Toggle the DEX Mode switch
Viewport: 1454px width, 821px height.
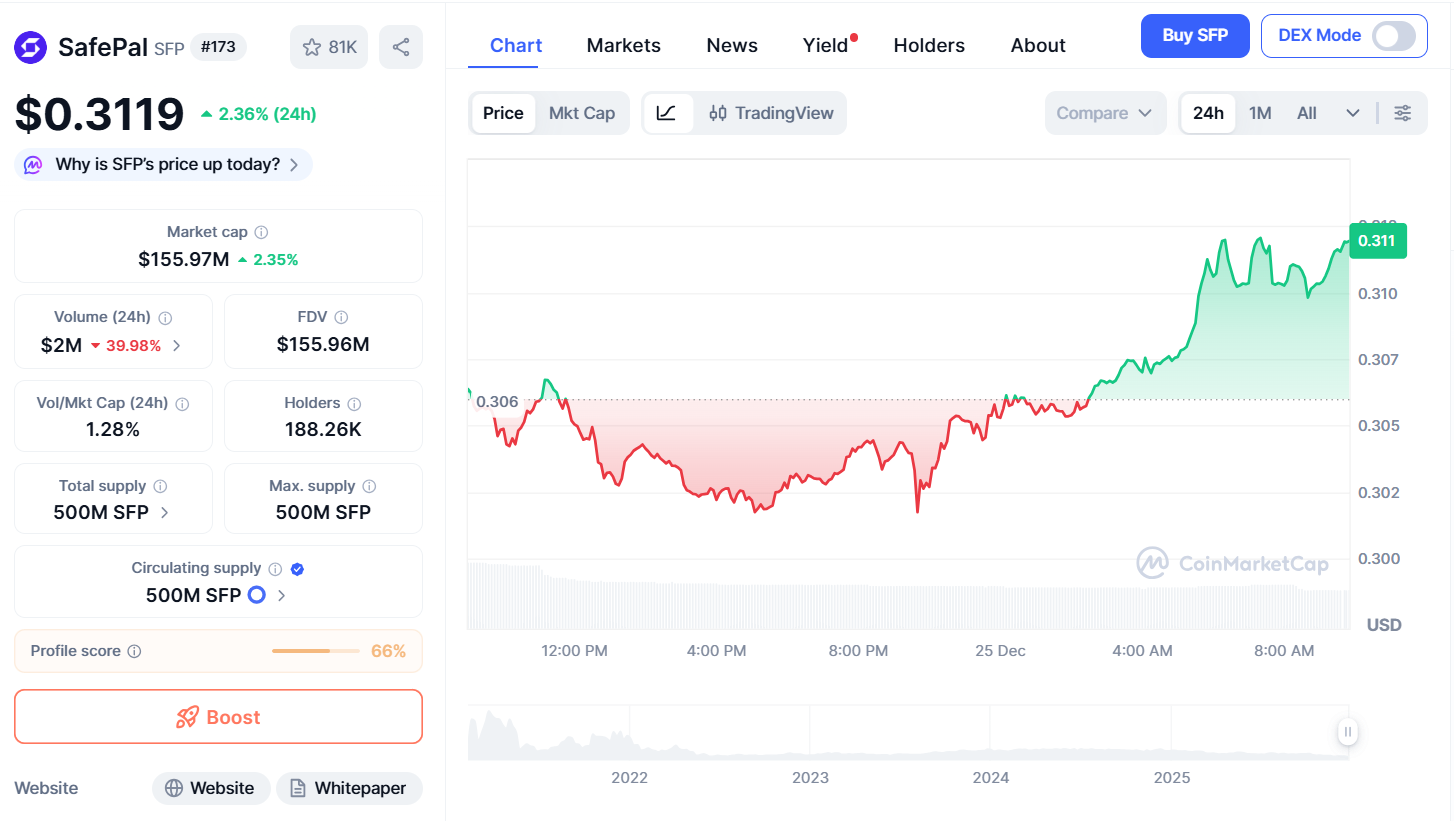pyautogui.click(x=1393, y=36)
